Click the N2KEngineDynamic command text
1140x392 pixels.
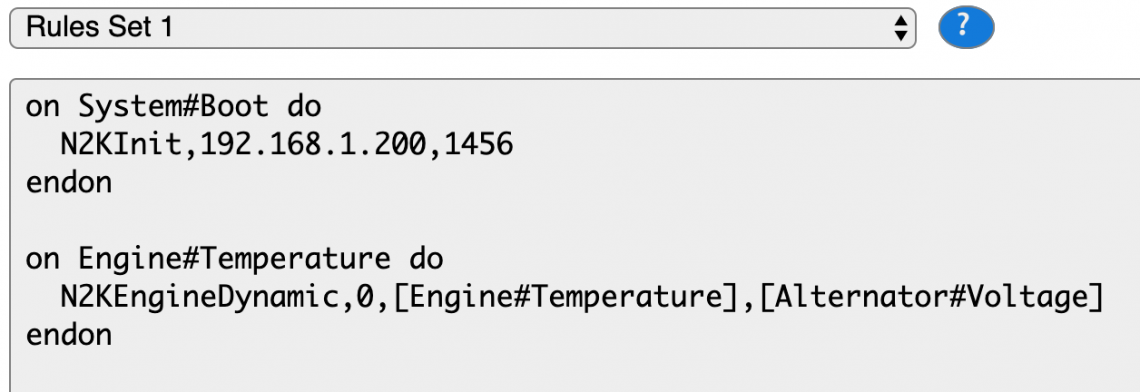199,297
